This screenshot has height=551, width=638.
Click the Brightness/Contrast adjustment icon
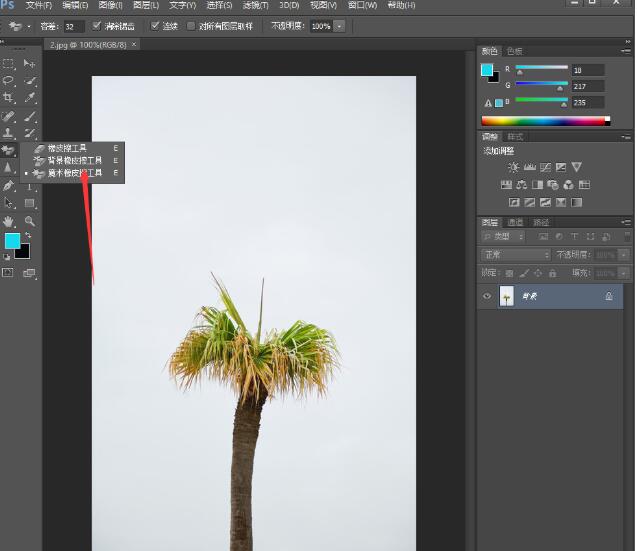[513, 167]
